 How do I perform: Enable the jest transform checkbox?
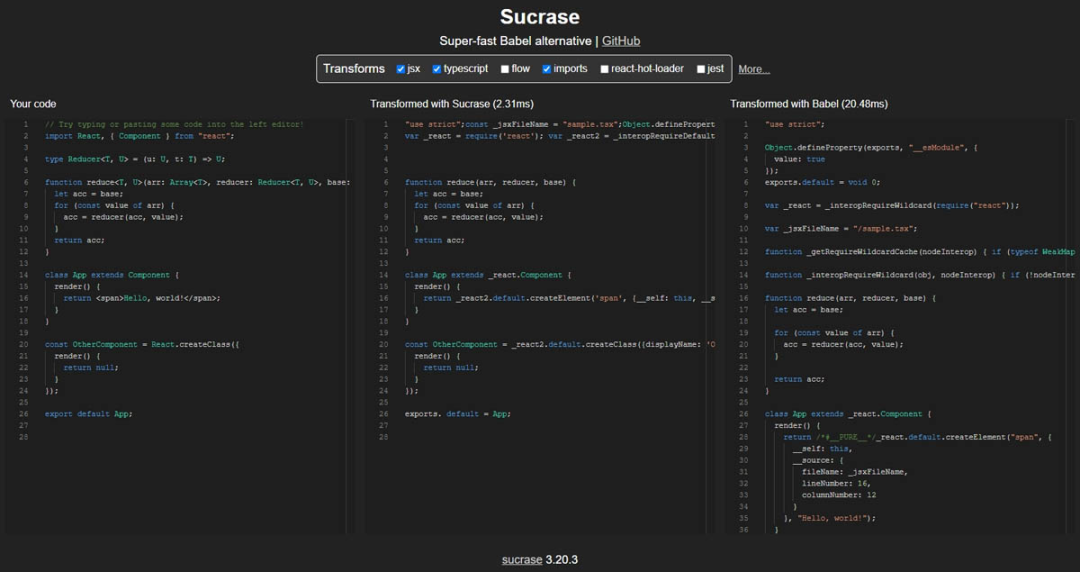[x=701, y=69]
